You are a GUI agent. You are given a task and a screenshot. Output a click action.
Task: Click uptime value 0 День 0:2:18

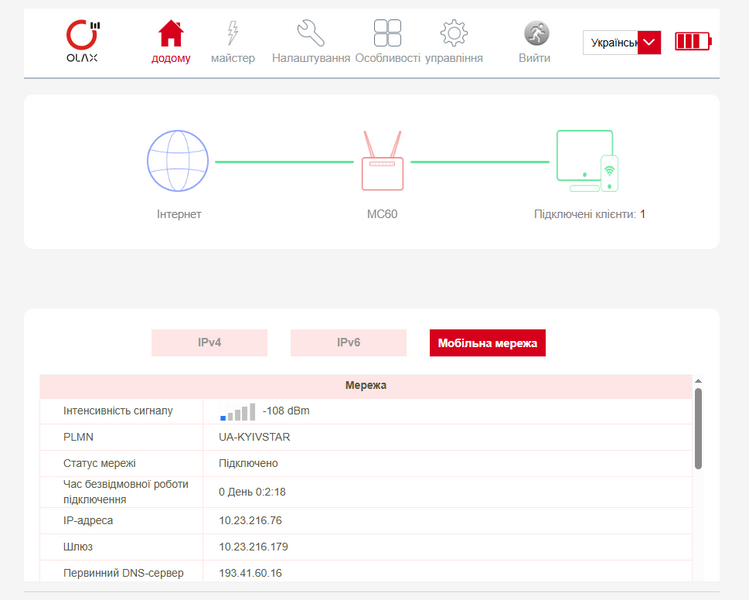(x=252, y=492)
